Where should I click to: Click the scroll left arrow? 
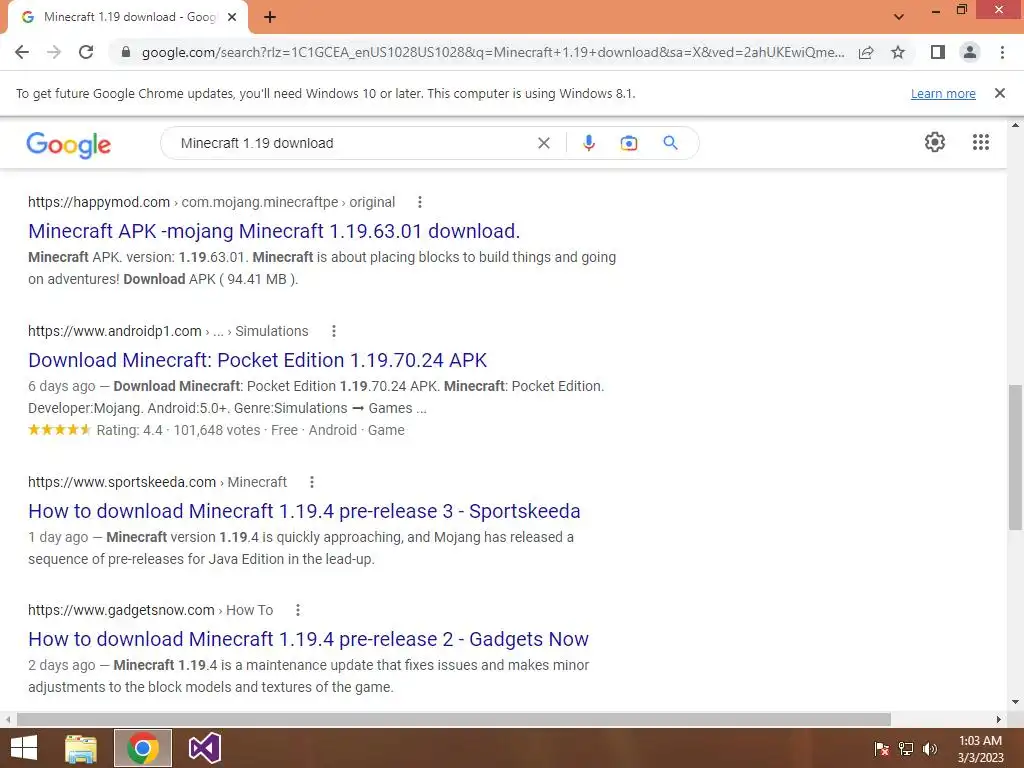7,720
